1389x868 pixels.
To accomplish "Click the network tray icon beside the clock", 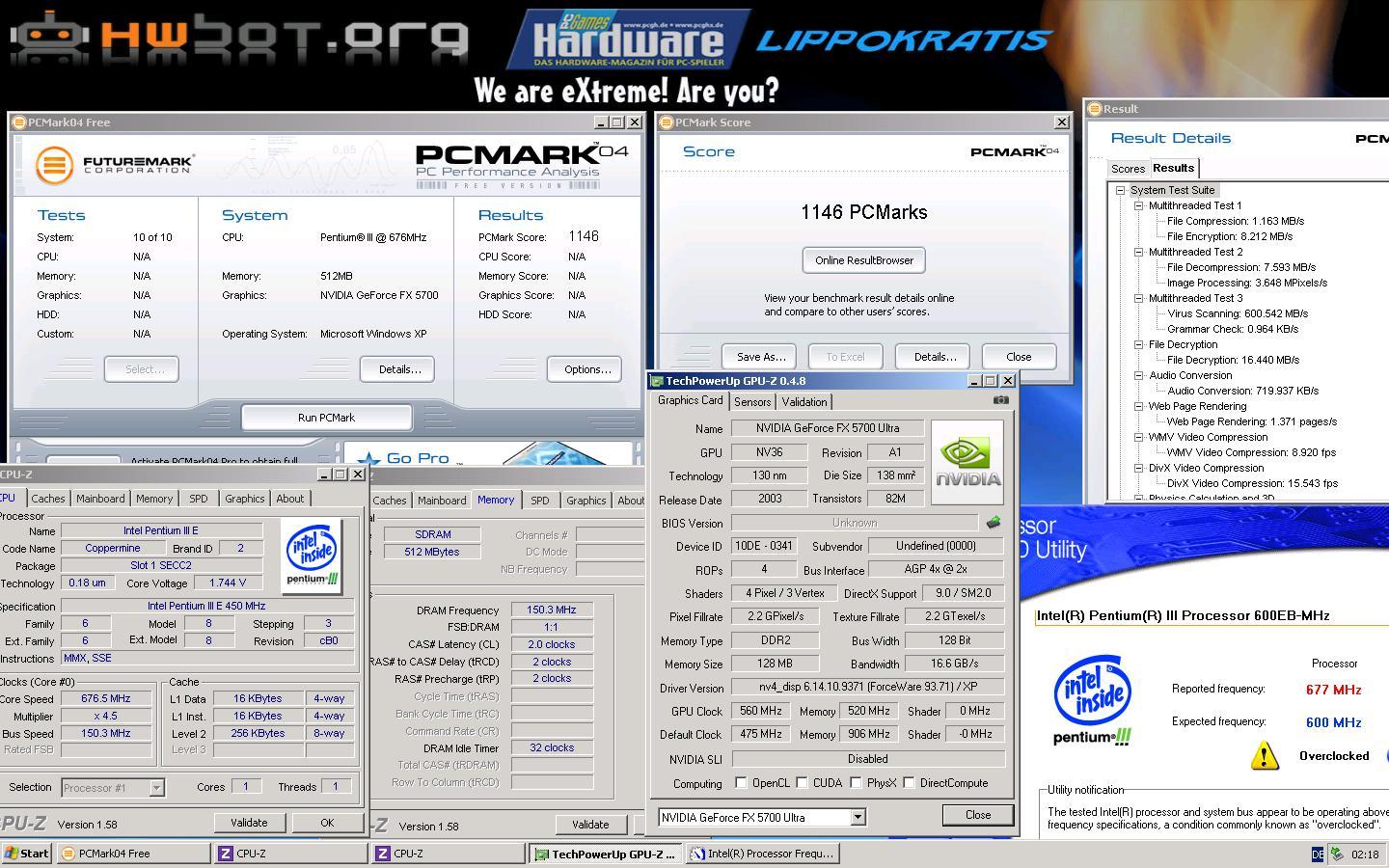I will 1337,854.
